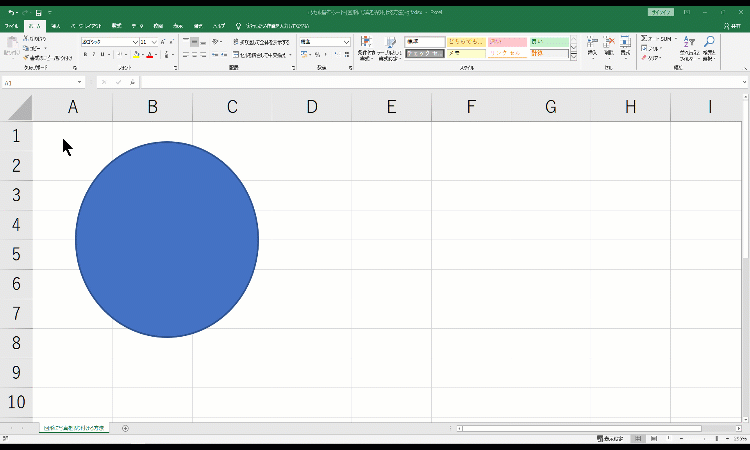
Task: Click the Save icon in the title bar
Action: [38, 11]
